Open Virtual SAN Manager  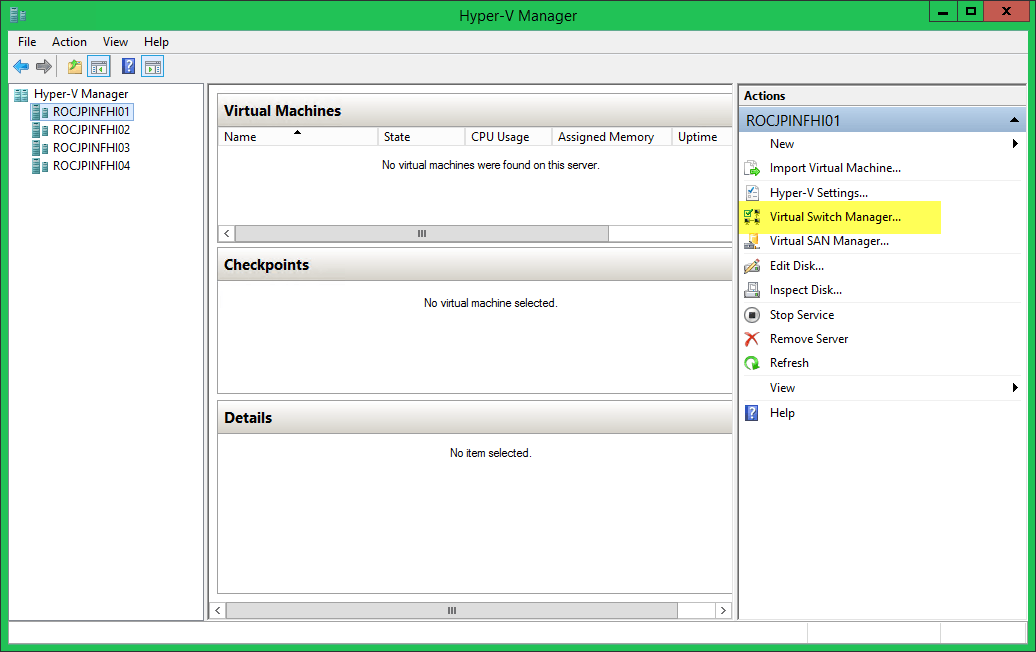pos(829,241)
